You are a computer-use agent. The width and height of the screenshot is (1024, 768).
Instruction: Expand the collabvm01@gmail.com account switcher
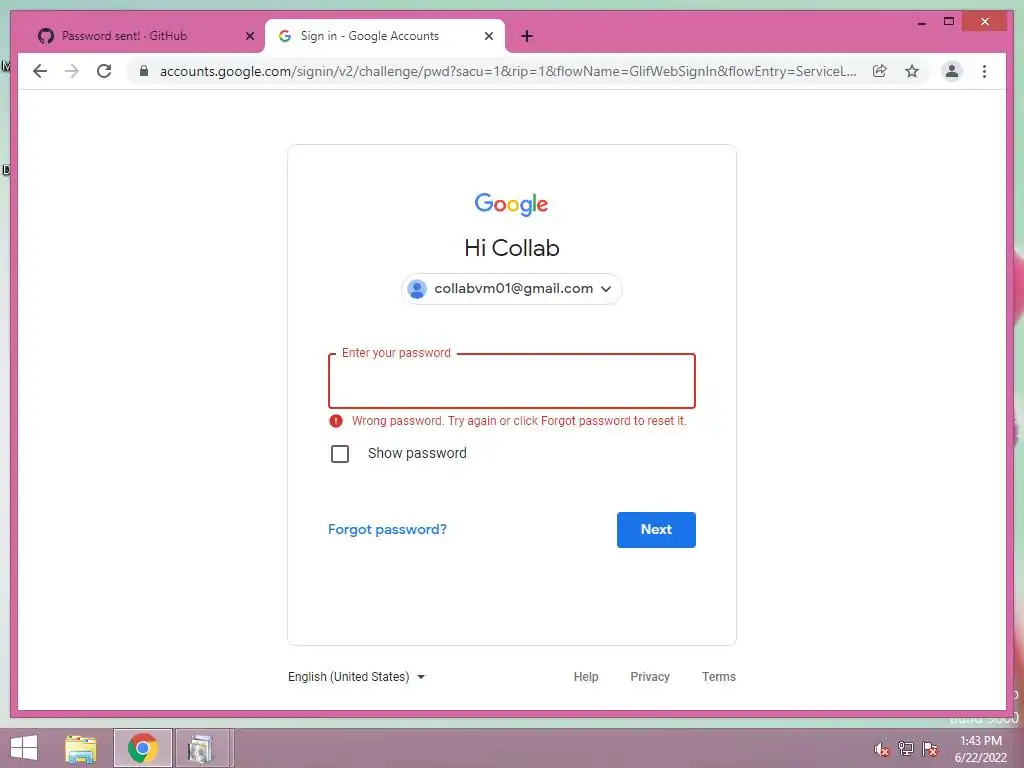click(511, 289)
